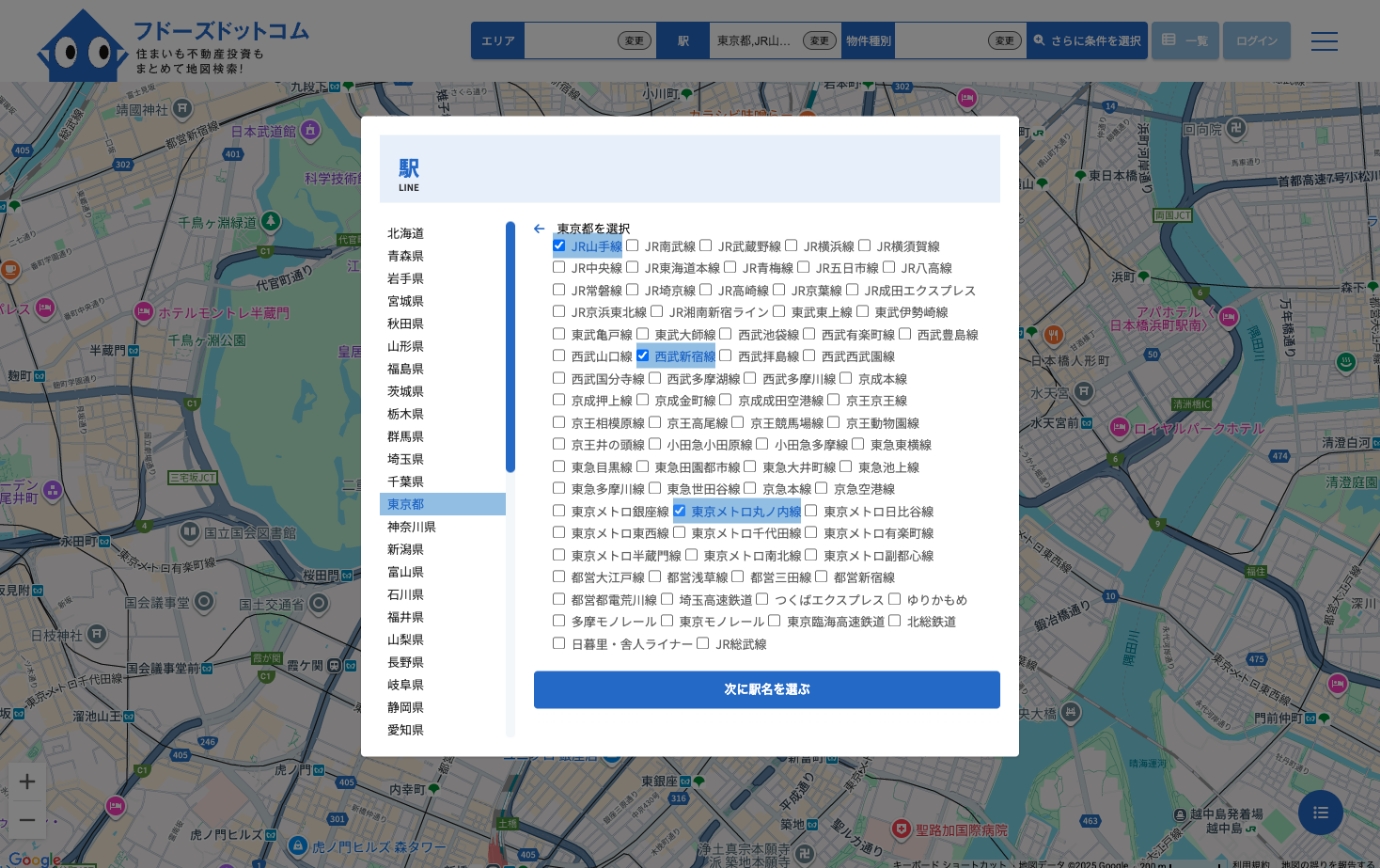Click the 次に駅名を選ぶ button
Viewport: 1380px width, 868px height.
coord(766,690)
